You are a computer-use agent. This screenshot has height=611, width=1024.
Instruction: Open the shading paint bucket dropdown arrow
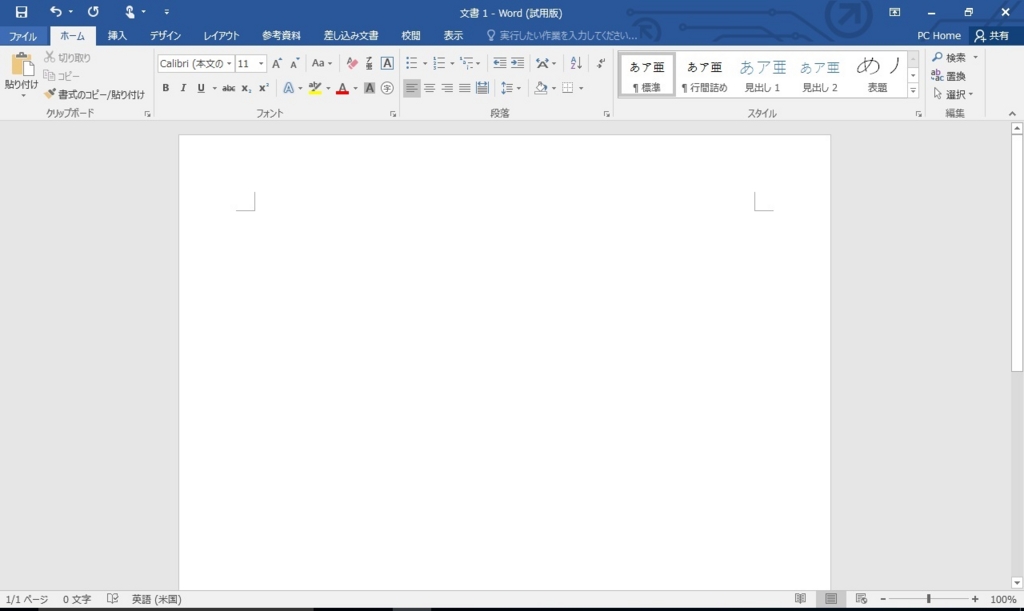point(554,88)
